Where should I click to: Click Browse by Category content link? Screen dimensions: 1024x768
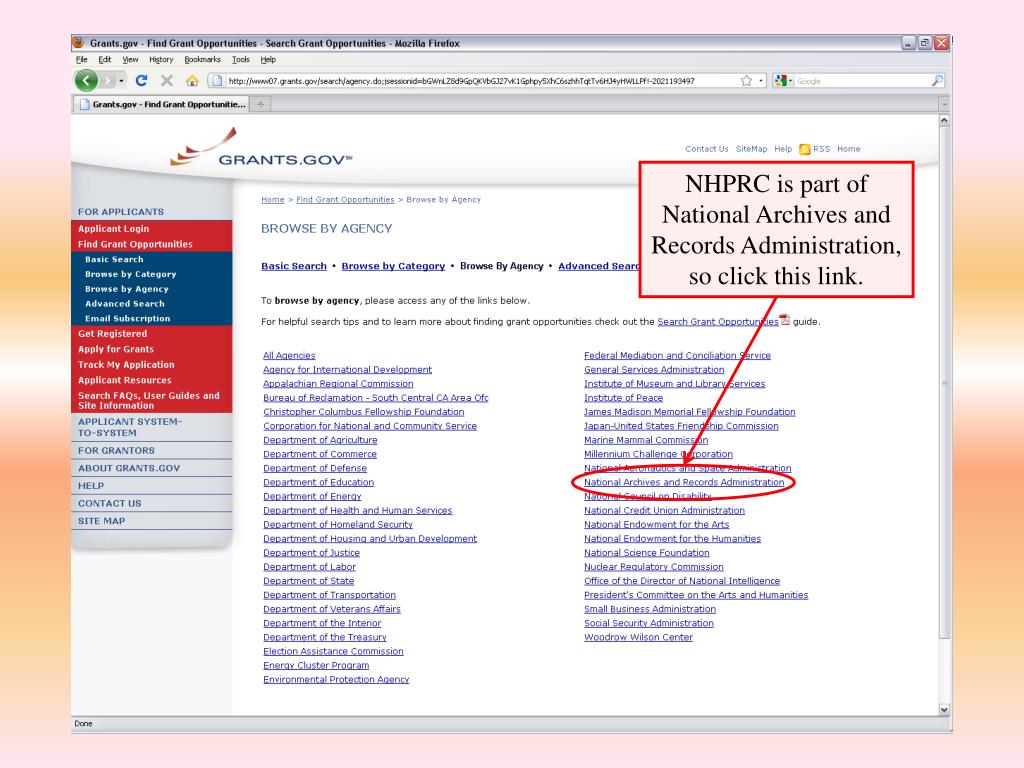click(x=393, y=266)
